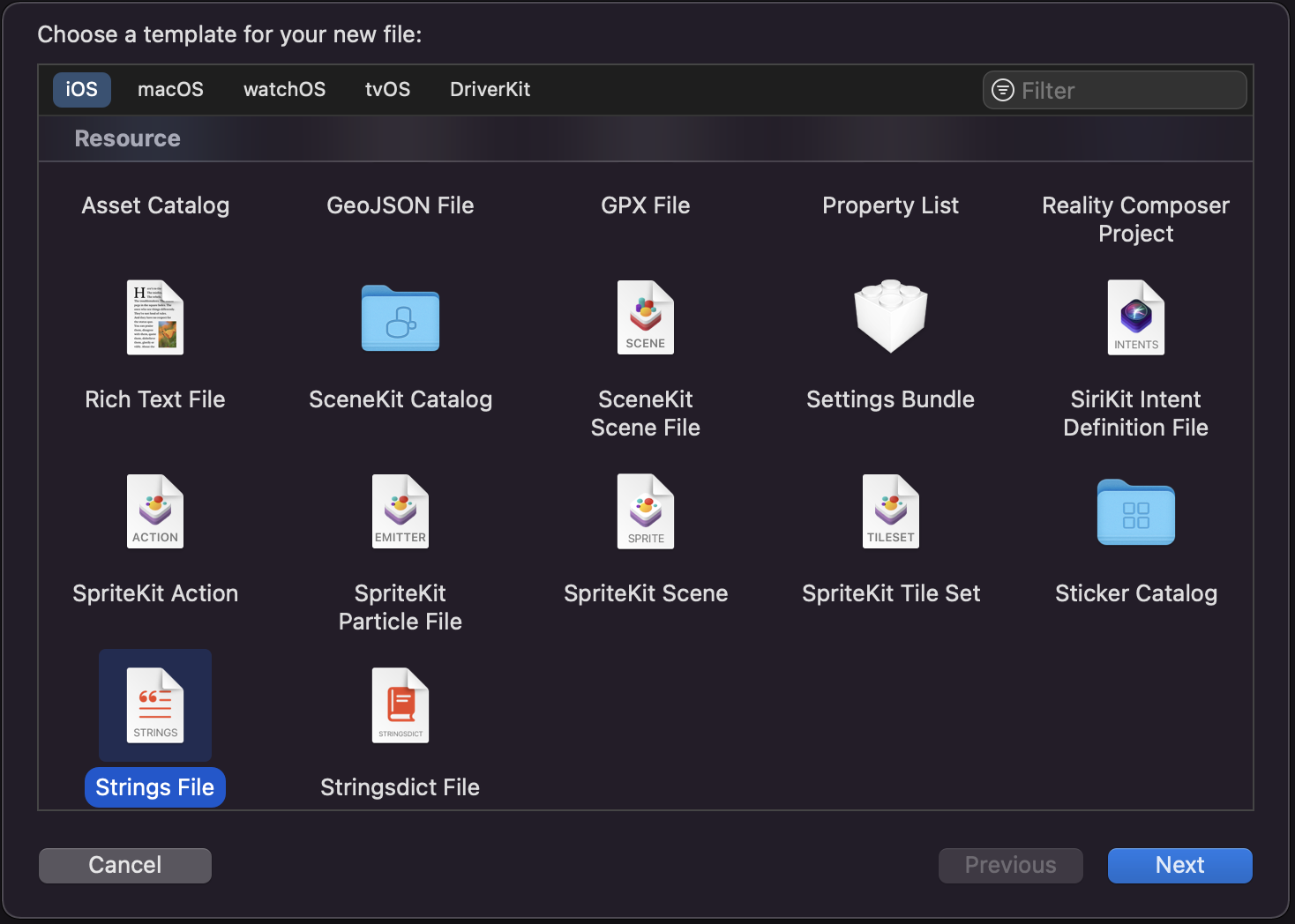This screenshot has width=1295, height=924.
Task: Open the DriverKit tab
Action: [490, 90]
